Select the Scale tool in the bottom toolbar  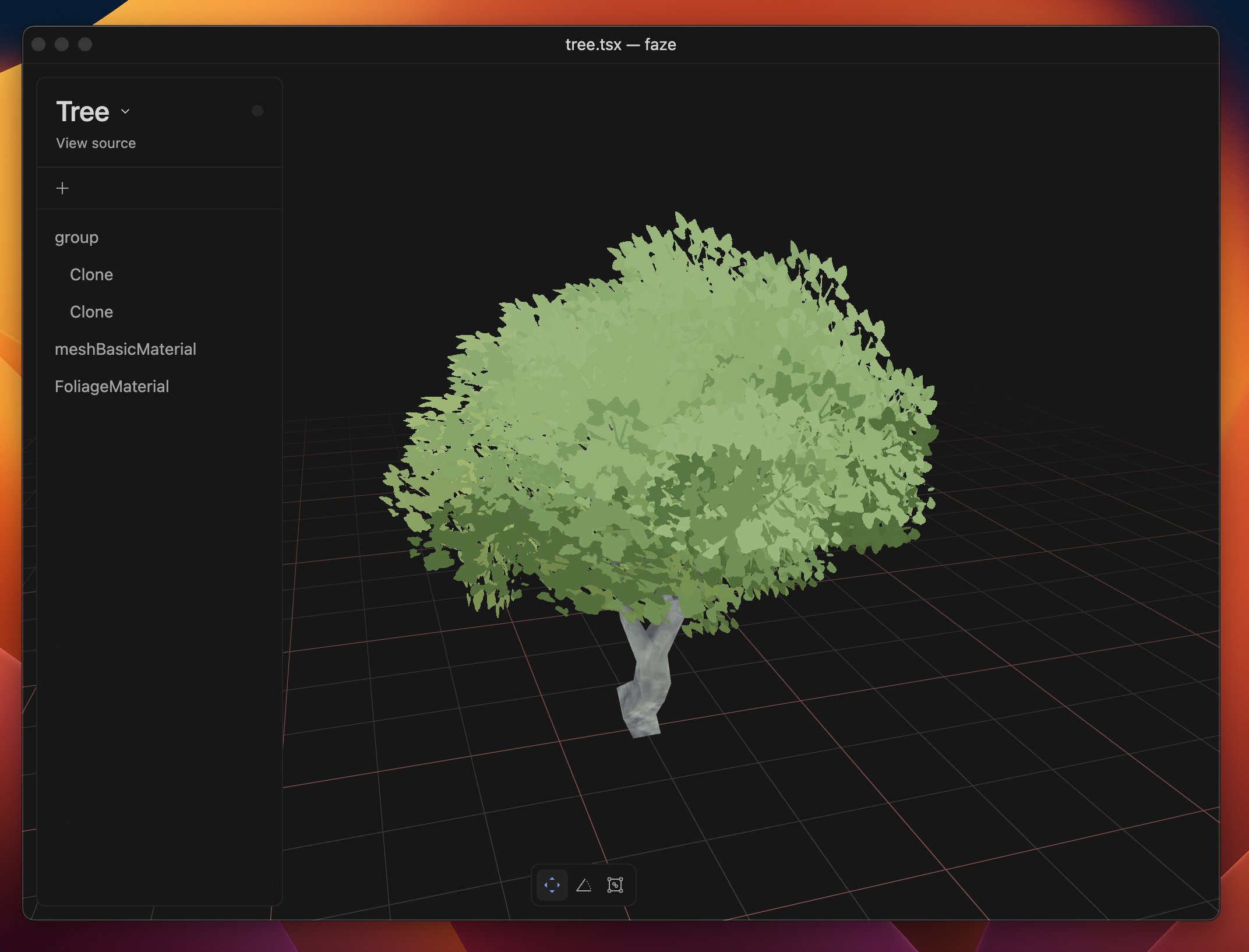616,885
